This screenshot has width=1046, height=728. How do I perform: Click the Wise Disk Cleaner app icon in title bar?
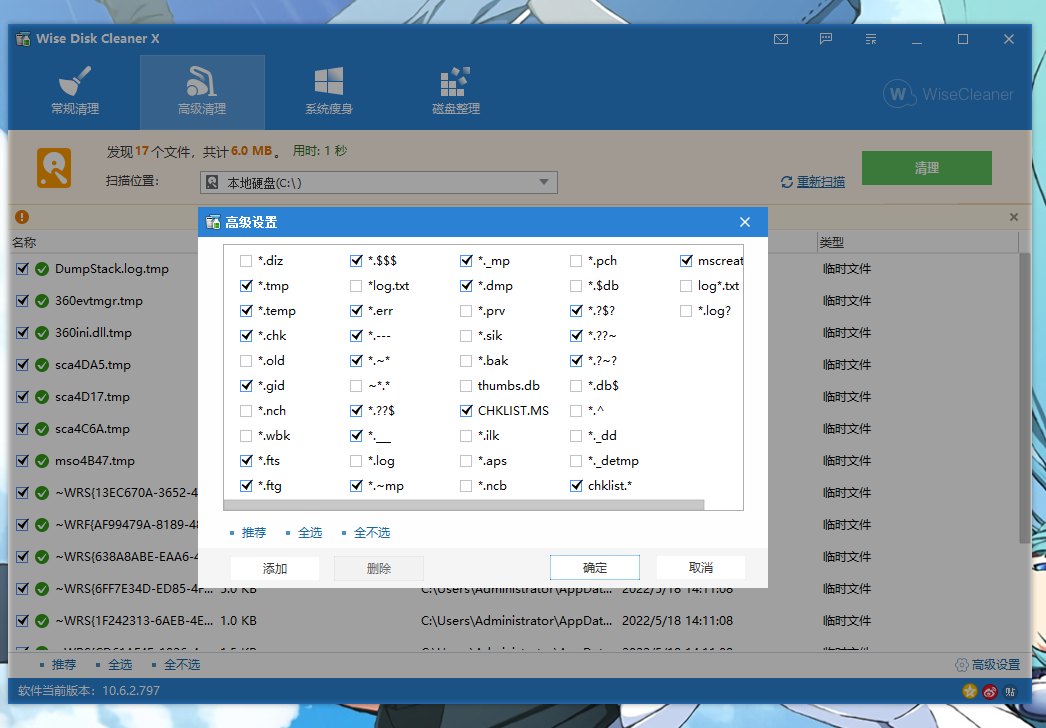(x=23, y=39)
